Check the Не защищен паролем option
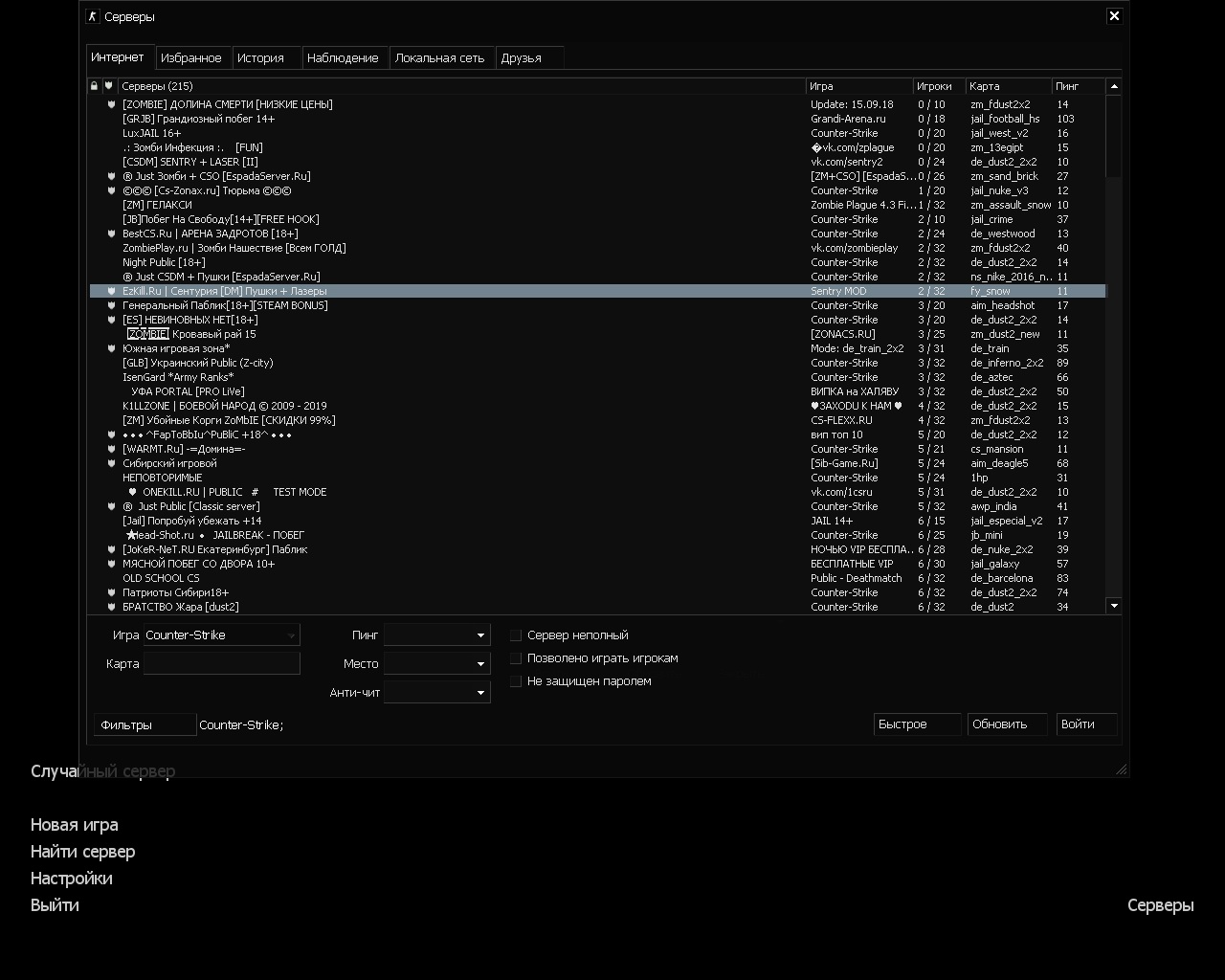 click(516, 681)
